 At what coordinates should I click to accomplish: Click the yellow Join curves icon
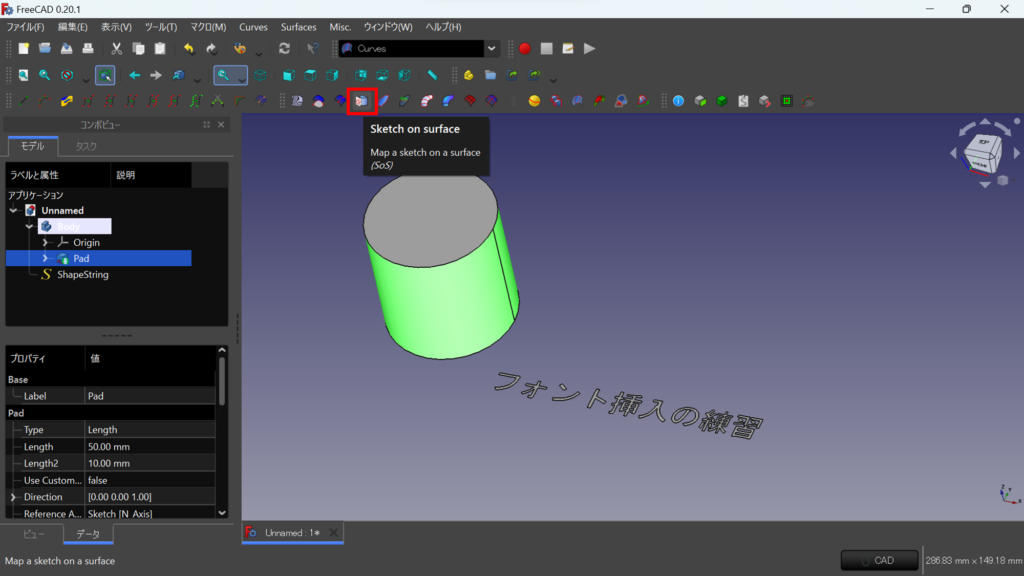click(67, 101)
